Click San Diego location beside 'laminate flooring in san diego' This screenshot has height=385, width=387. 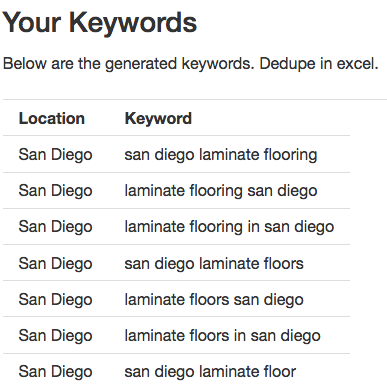click(x=55, y=227)
